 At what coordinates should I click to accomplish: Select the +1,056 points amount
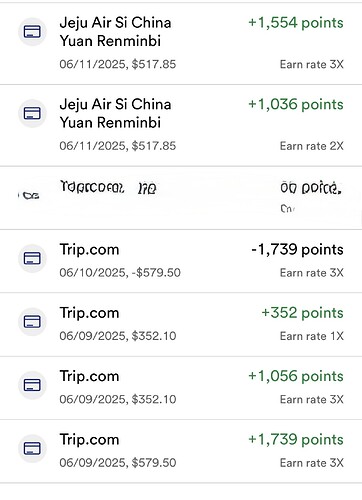[x=296, y=376]
